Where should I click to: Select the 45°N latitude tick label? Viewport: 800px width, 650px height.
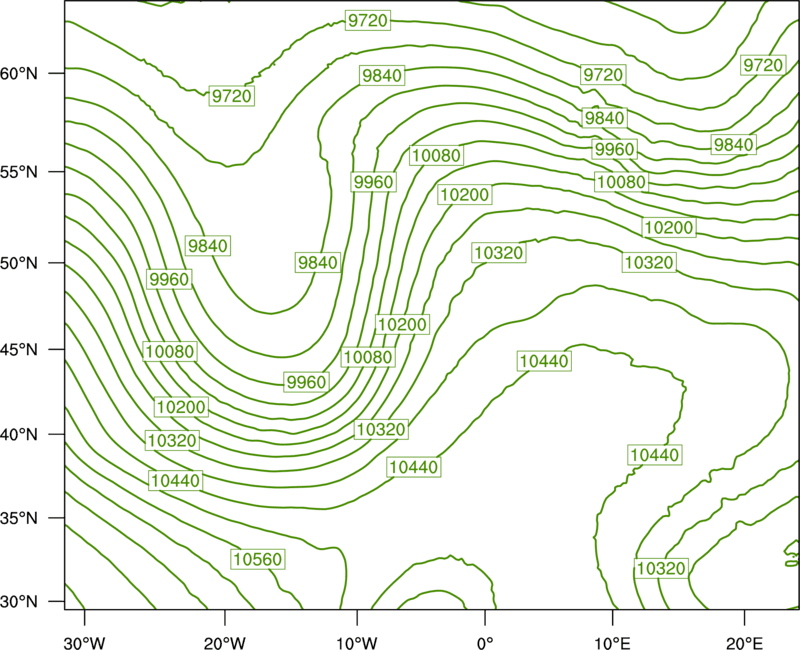19,349
